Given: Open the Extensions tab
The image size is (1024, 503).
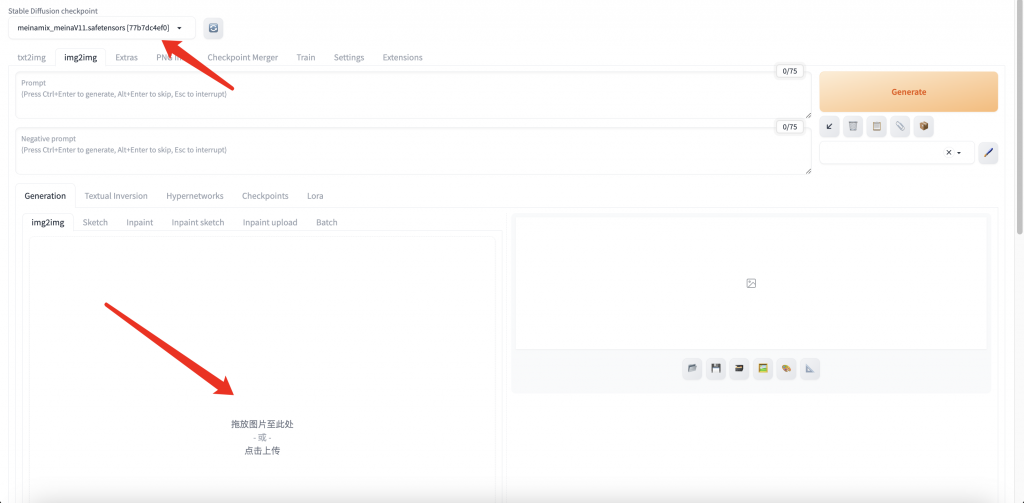Looking at the screenshot, I should tap(402, 57).
